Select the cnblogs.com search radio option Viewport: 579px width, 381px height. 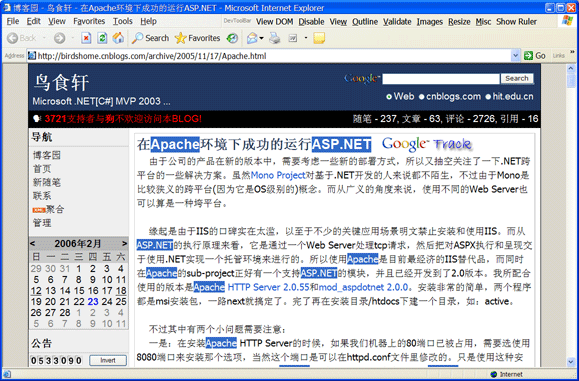422,97
